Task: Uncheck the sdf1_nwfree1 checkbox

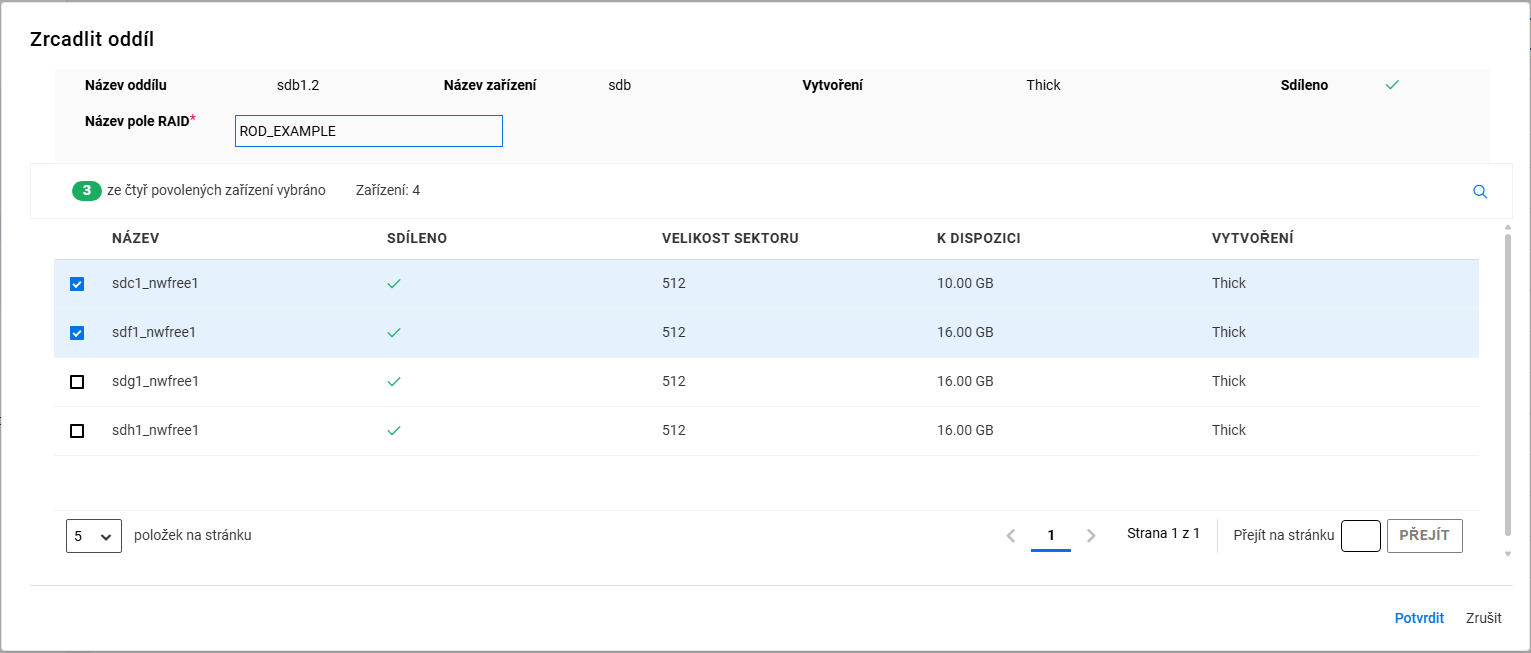Action: [77, 333]
